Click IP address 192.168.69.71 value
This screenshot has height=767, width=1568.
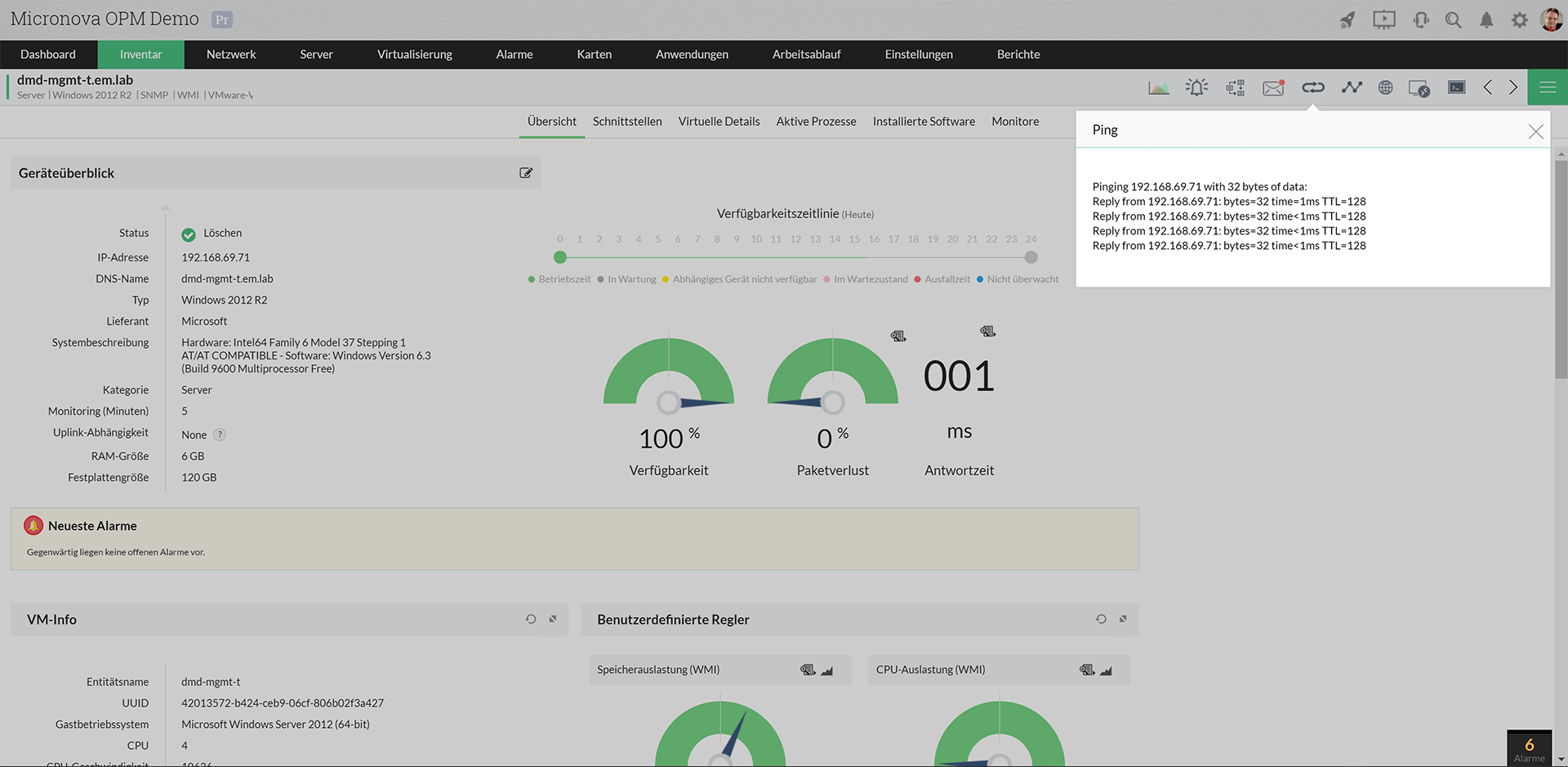pyautogui.click(x=216, y=257)
